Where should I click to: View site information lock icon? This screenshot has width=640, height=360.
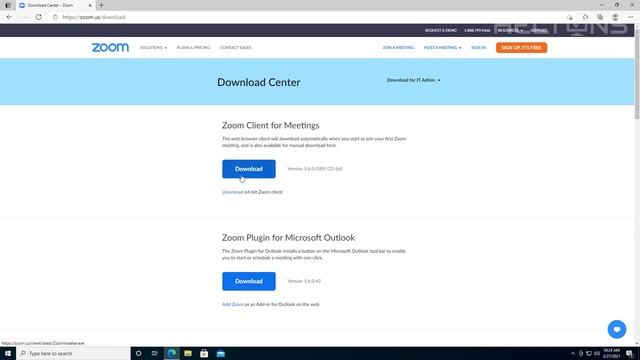point(56,17)
